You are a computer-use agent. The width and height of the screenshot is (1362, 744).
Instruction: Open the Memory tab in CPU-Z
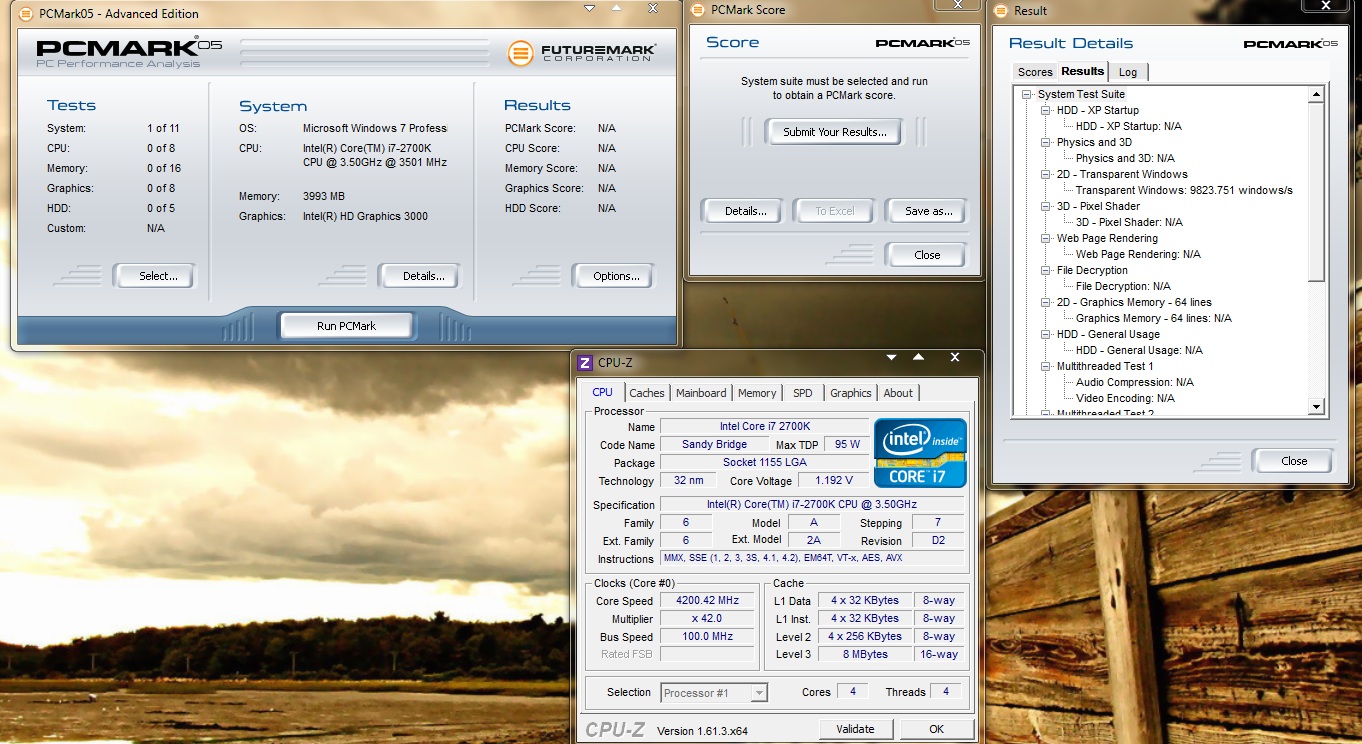pos(757,393)
